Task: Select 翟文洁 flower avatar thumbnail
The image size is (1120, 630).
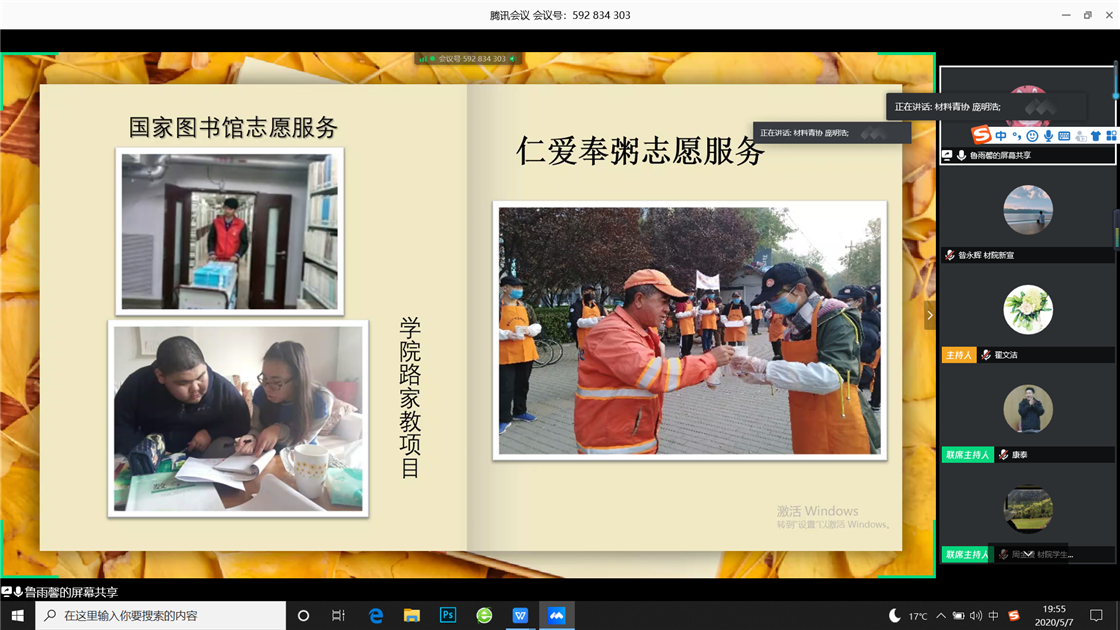Action: (1028, 309)
